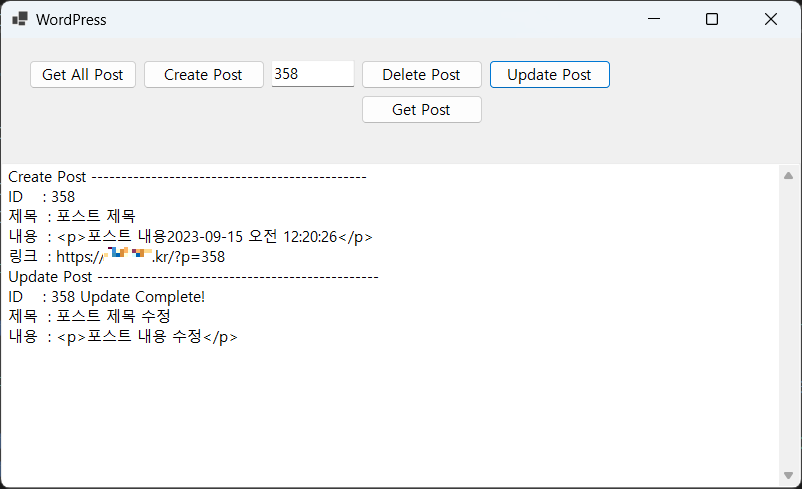Click the 'Update Post ----' header line
The width and height of the screenshot is (802, 489).
(193, 277)
